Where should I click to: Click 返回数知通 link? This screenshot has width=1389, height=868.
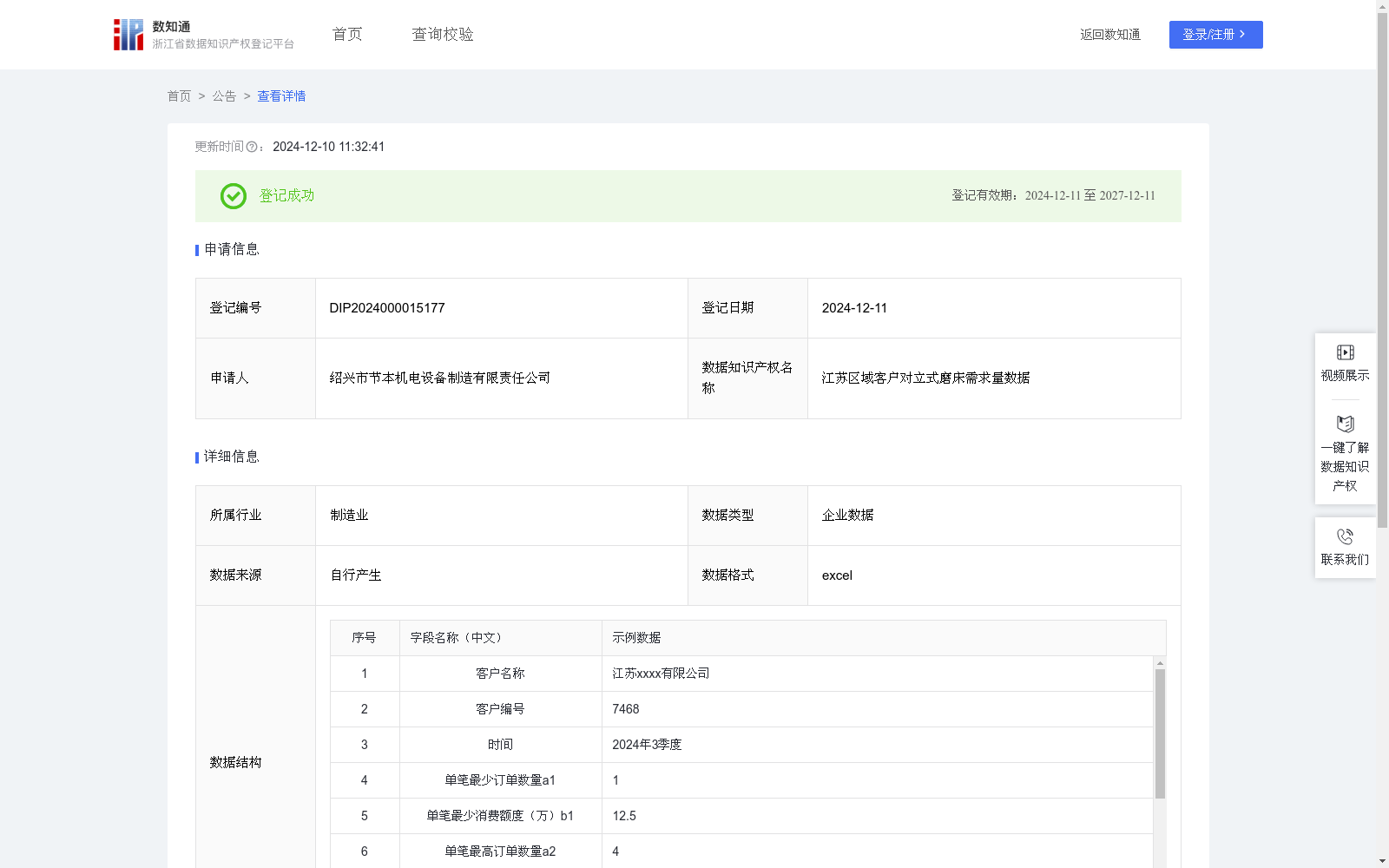pyautogui.click(x=1110, y=35)
